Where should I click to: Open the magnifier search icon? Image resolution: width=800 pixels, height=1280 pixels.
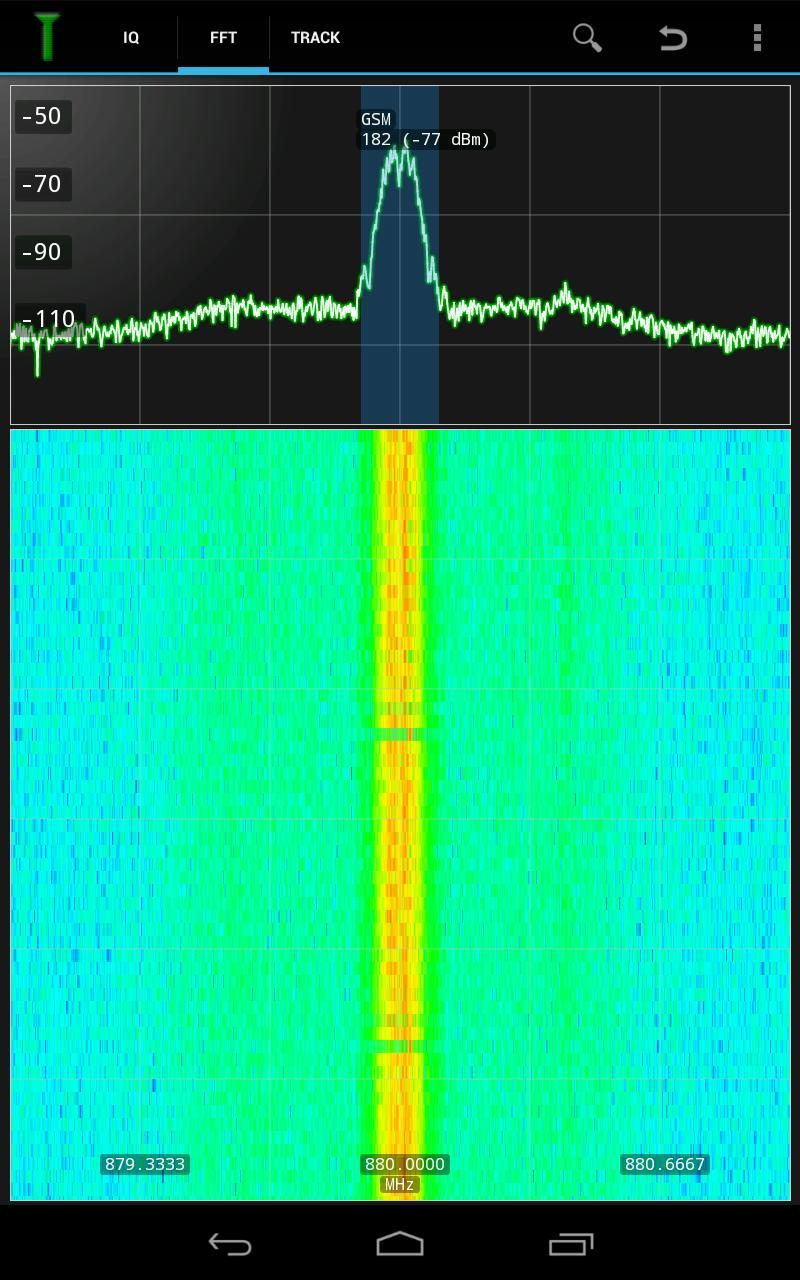[x=587, y=38]
